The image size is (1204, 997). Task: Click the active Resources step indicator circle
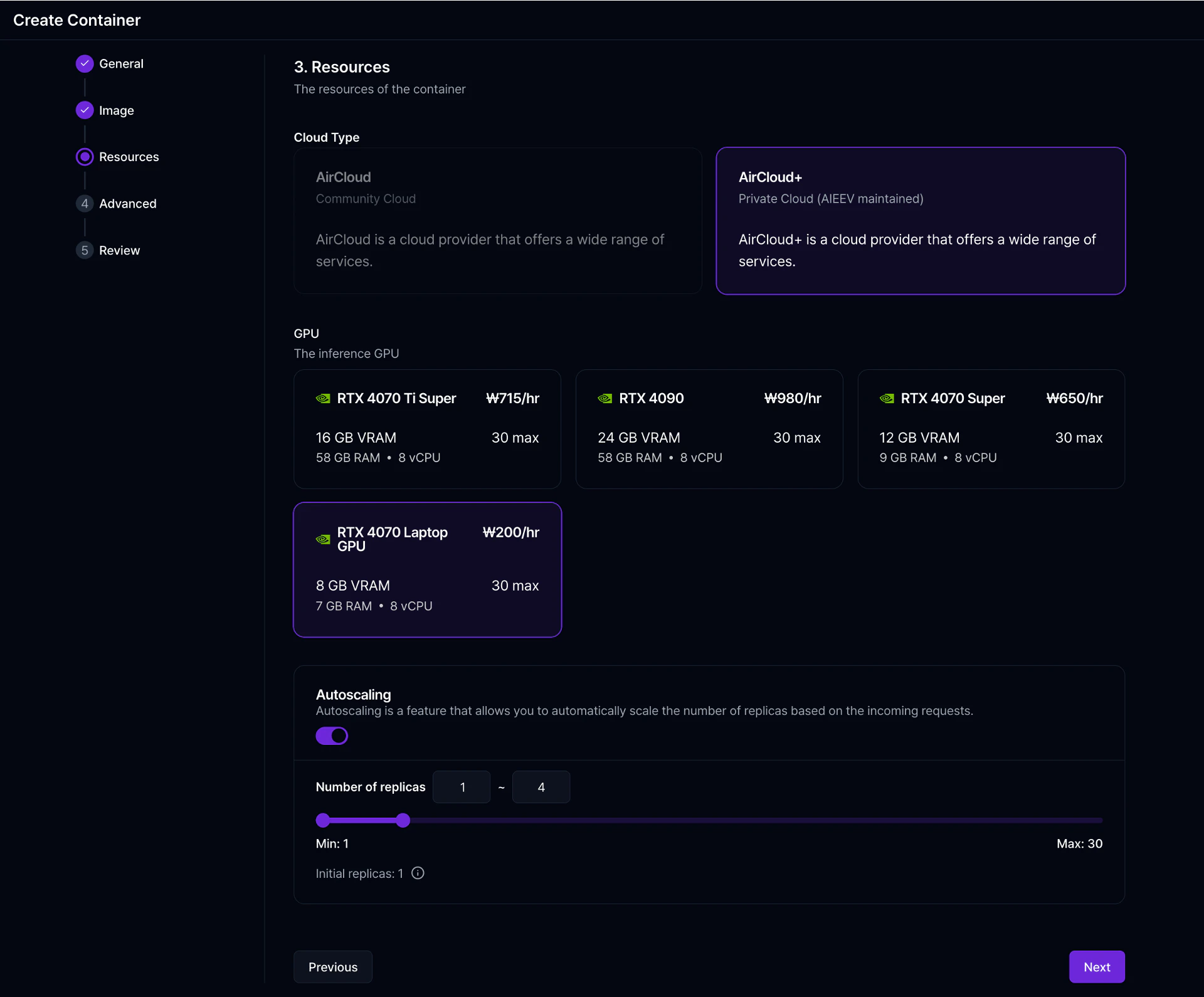click(84, 157)
